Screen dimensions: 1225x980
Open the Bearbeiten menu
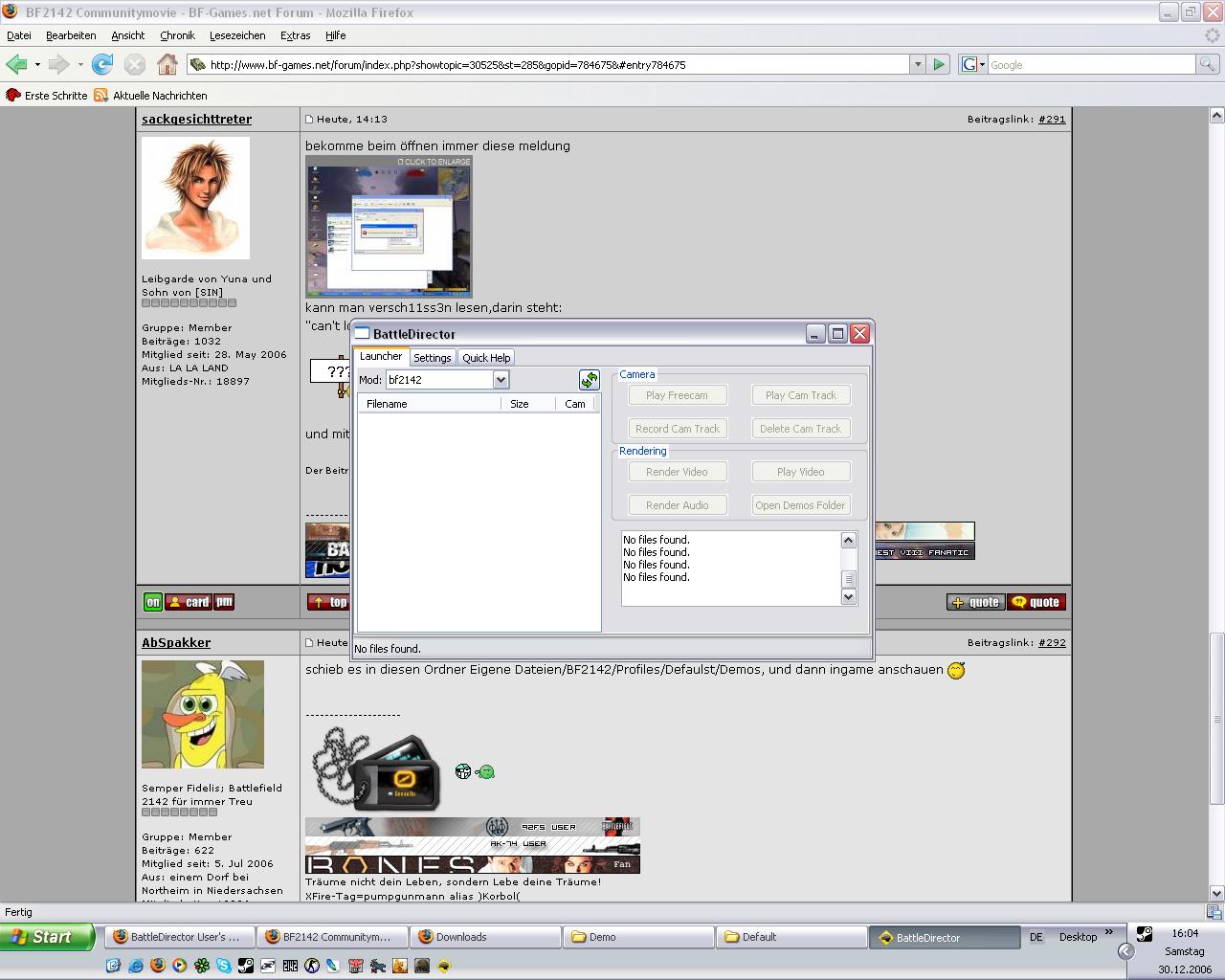[x=71, y=35]
